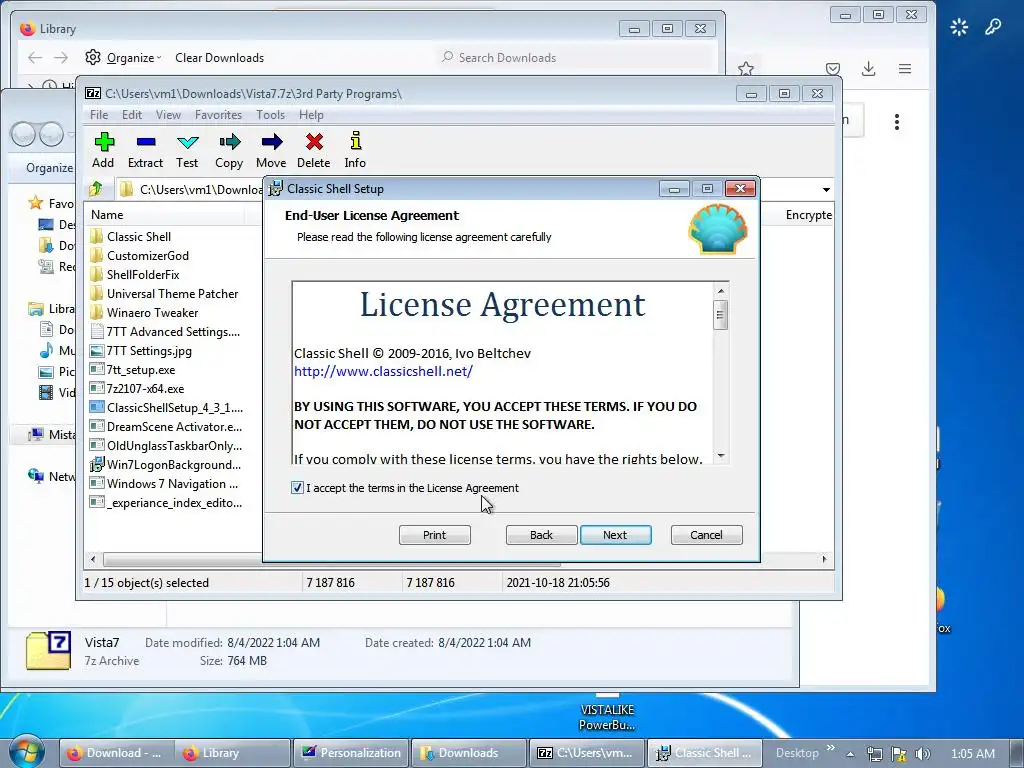Click the spinner icon in top-right corner
This screenshot has height=768, width=1024.
(x=959, y=27)
